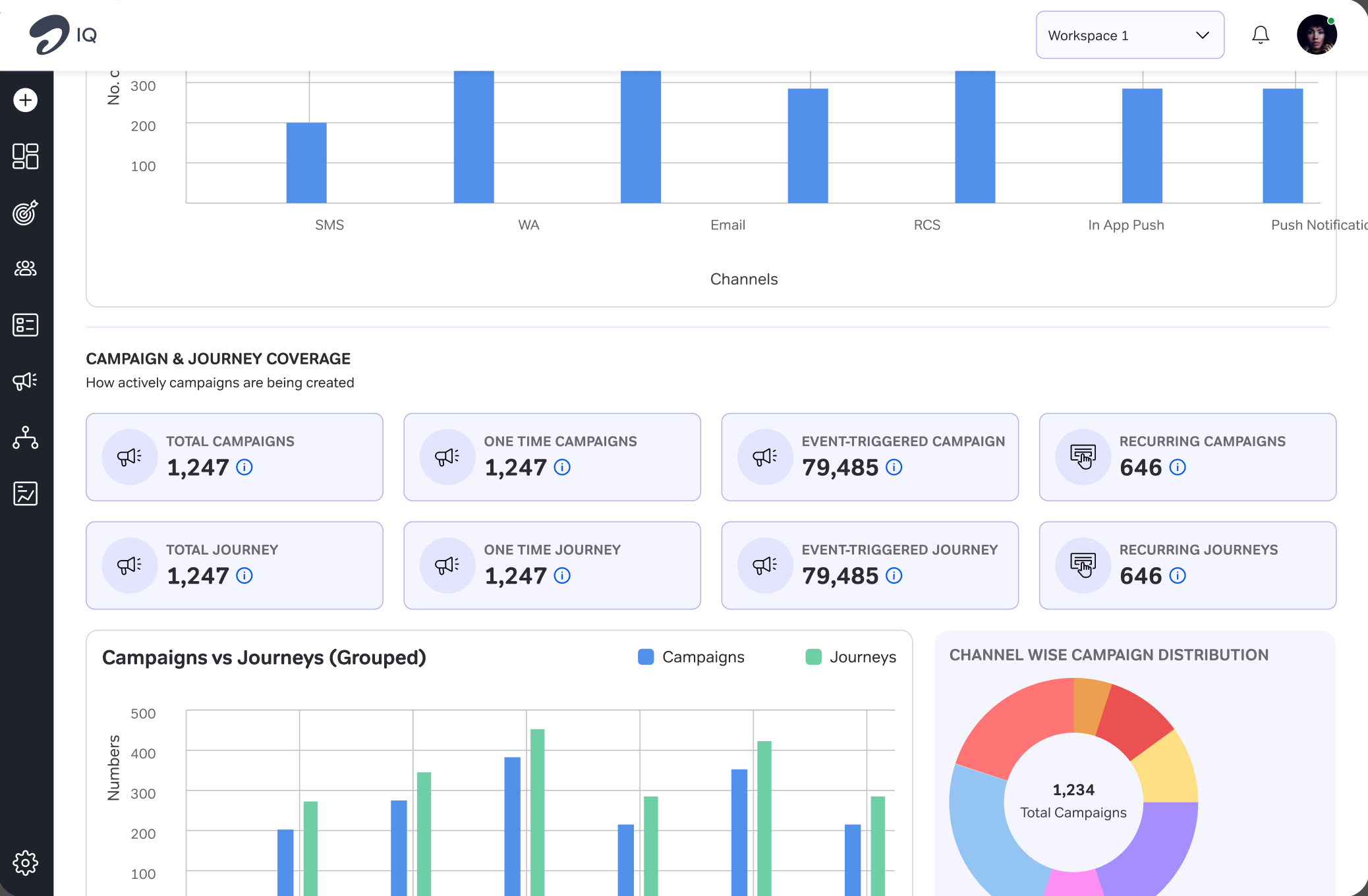The image size is (1368, 896).
Task: Click the 'Email' axis label
Action: (727, 225)
